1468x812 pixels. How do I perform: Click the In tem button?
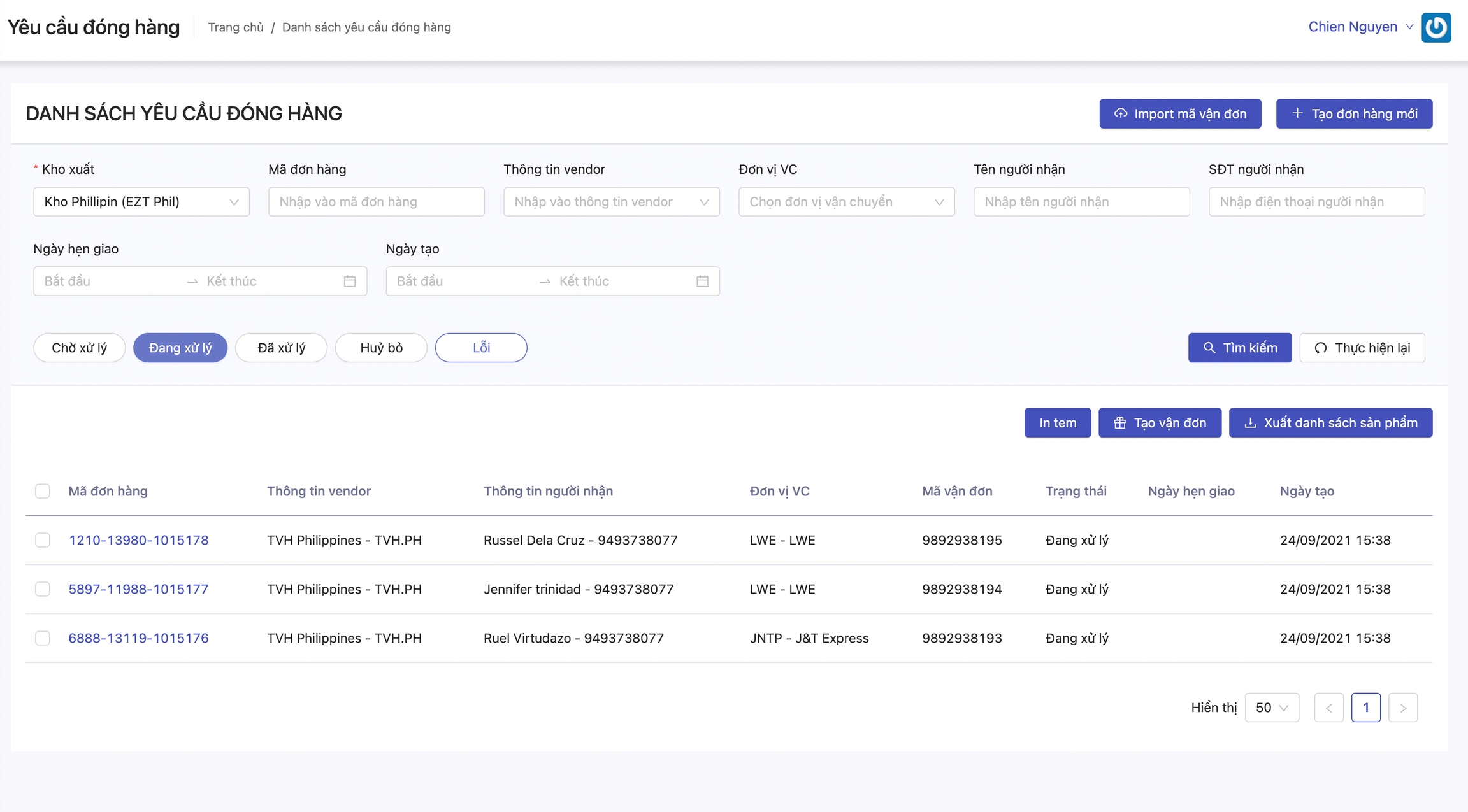(1057, 422)
